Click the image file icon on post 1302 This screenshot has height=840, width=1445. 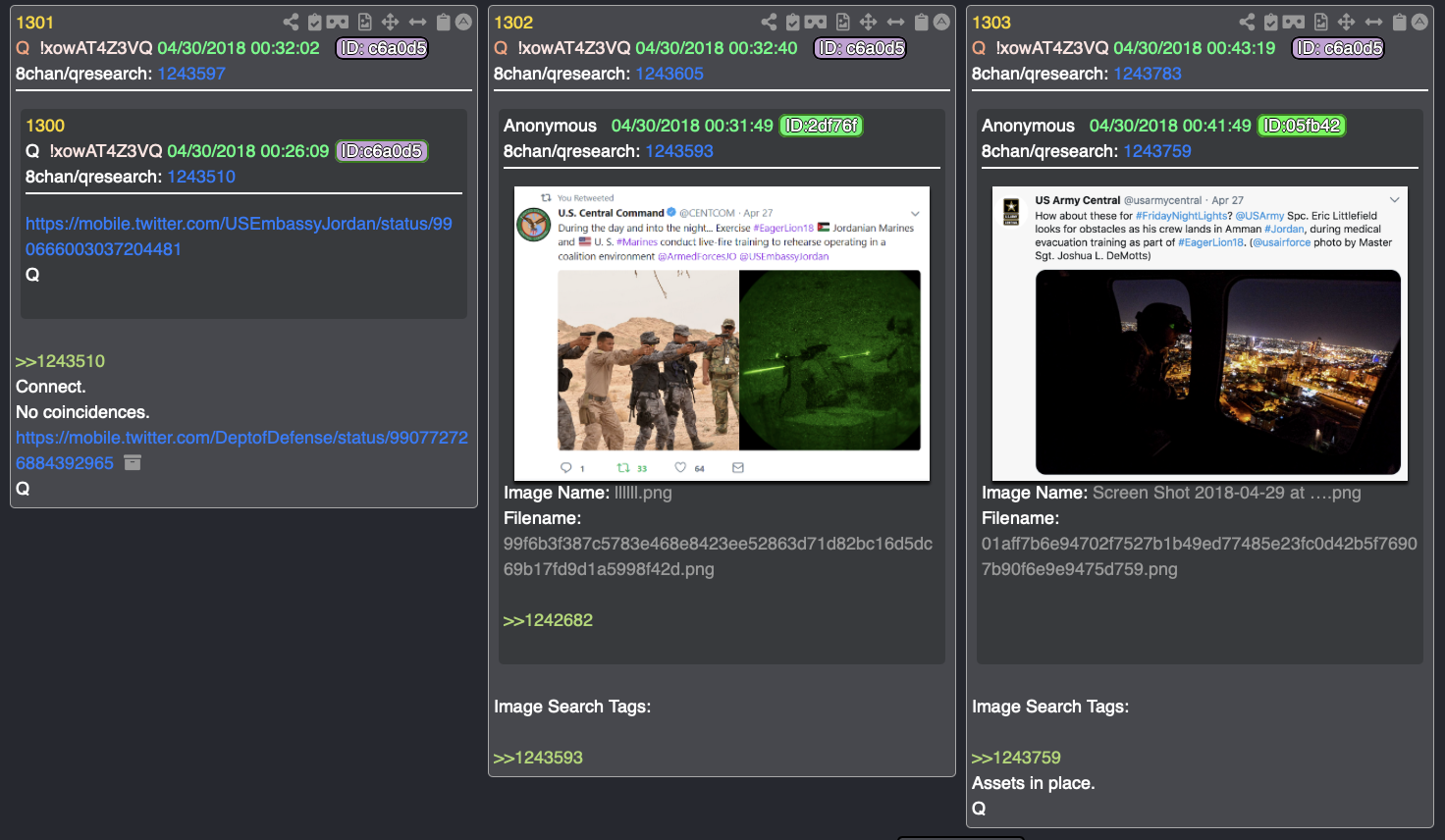point(843,22)
